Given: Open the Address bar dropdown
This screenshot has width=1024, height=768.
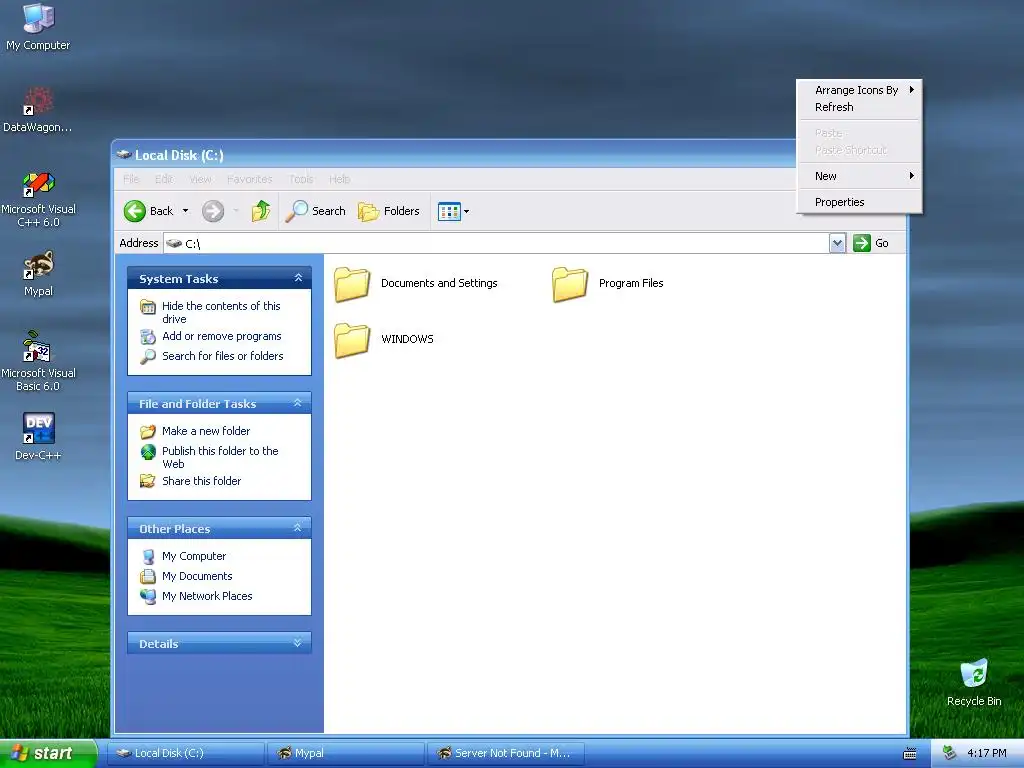Looking at the screenshot, I should [x=837, y=243].
